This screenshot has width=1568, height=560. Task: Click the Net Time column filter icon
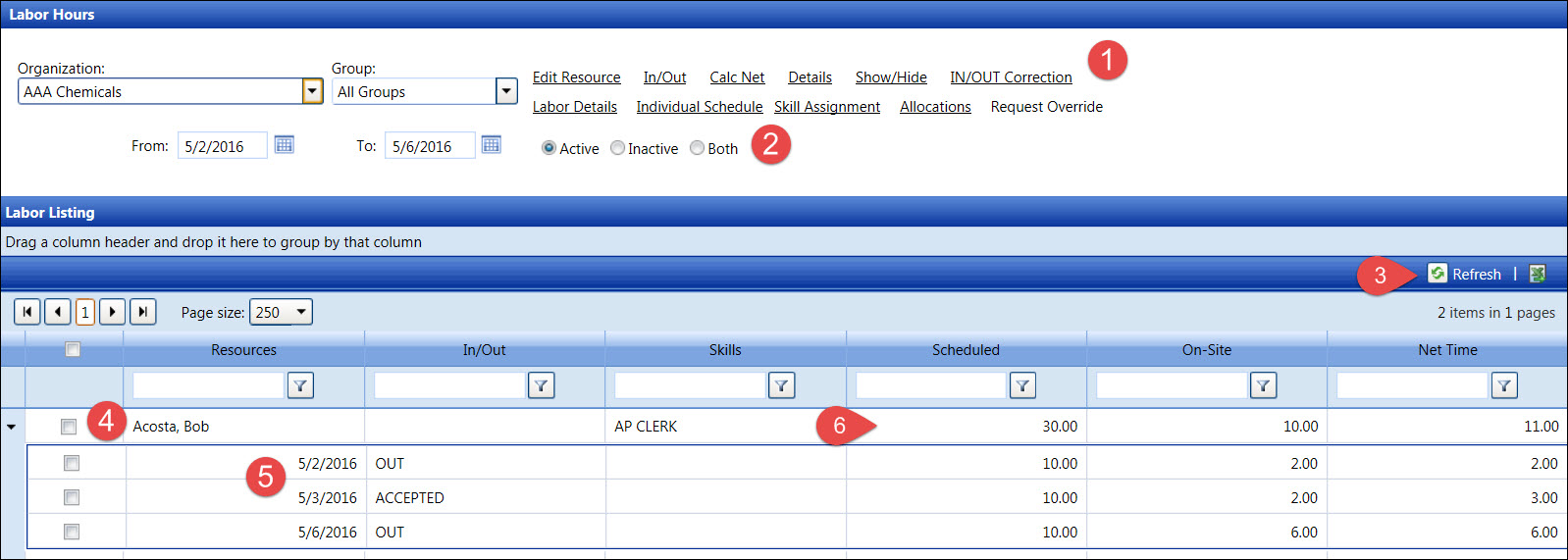coord(1504,385)
